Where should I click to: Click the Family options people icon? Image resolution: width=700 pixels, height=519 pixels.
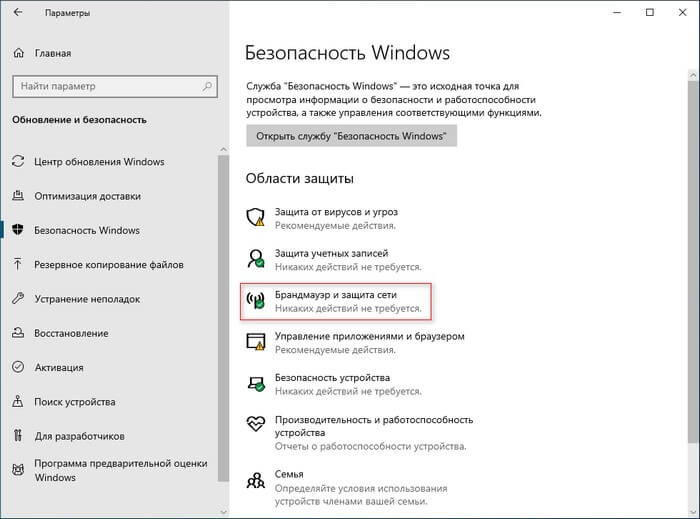pyautogui.click(x=256, y=480)
